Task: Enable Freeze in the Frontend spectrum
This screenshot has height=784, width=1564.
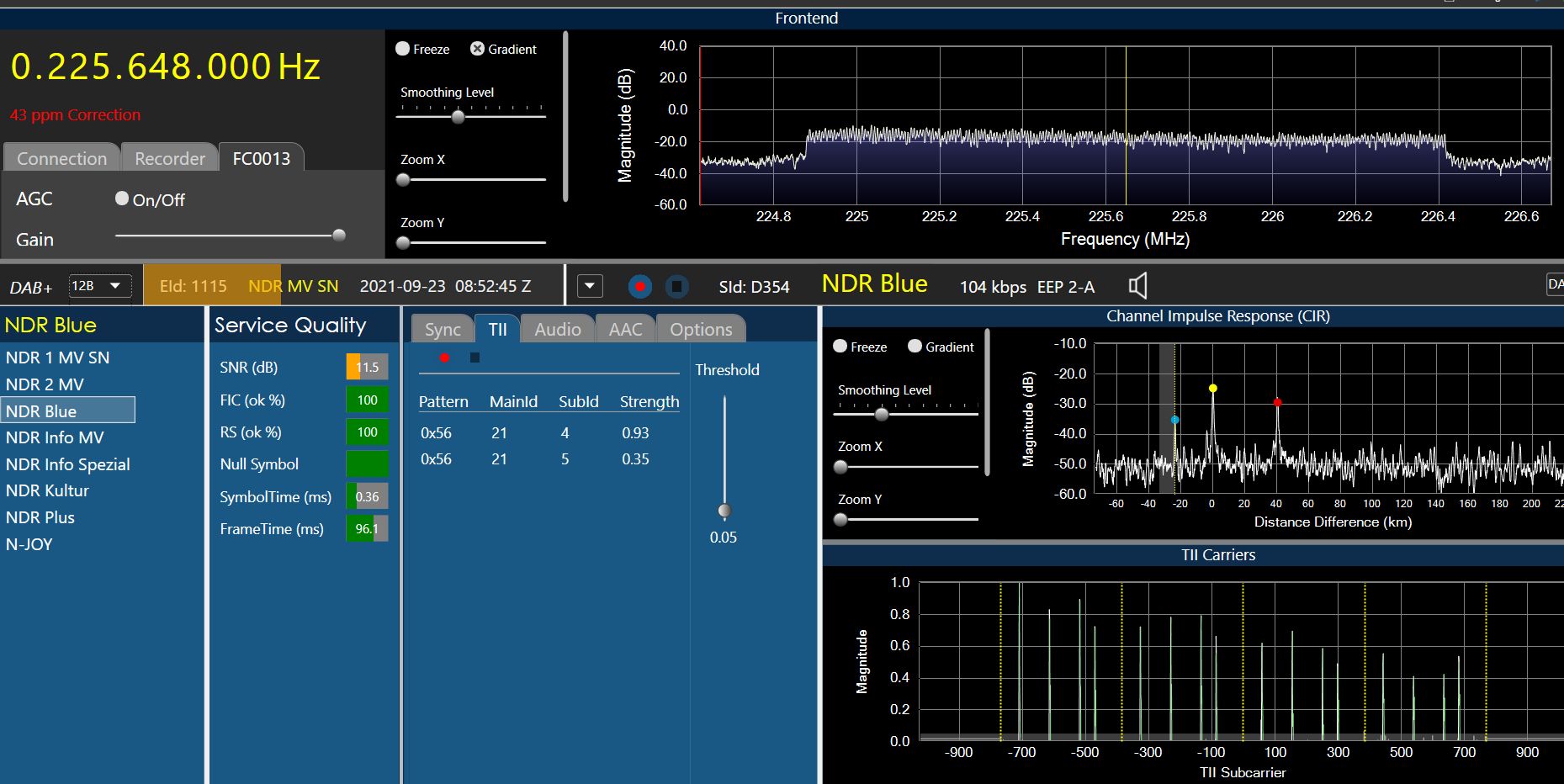Action: click(x=403, y=49)
